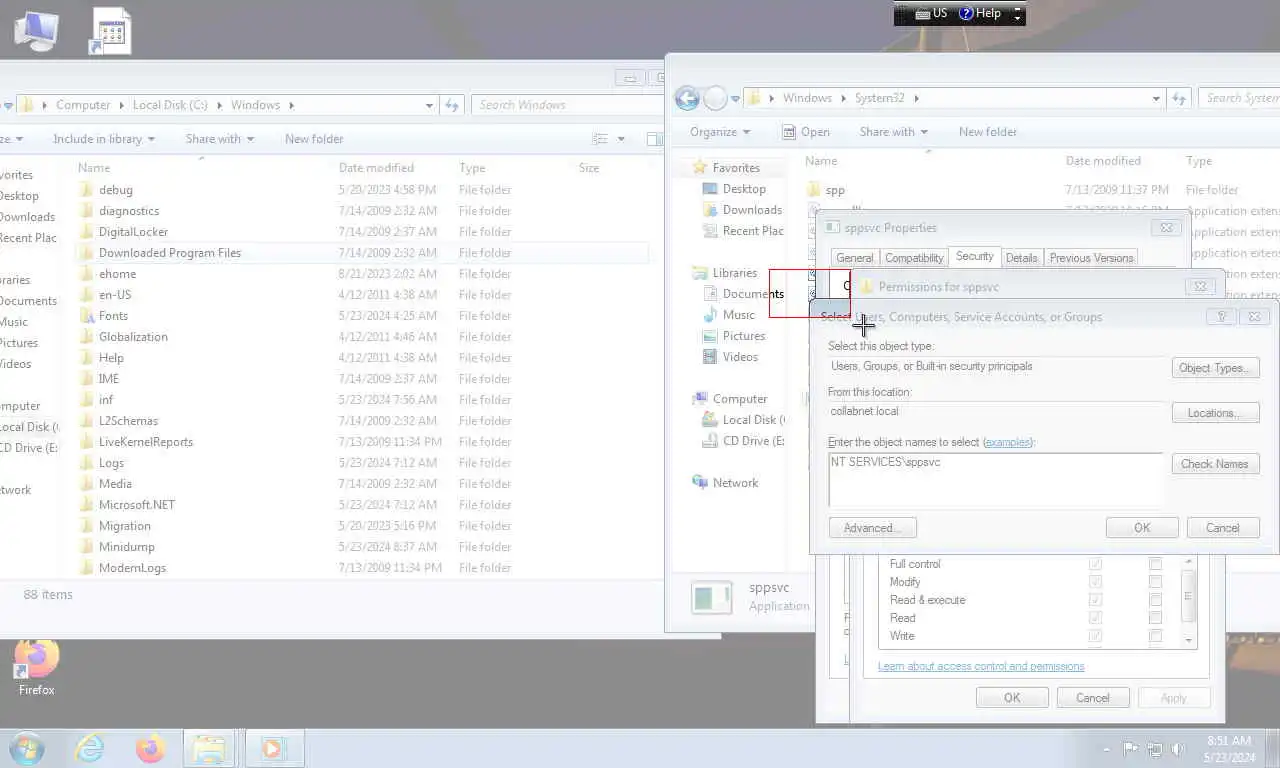Open CD Drive in System32 sidebar
The width and height of the screenshot is (1280, 768).
742,441
